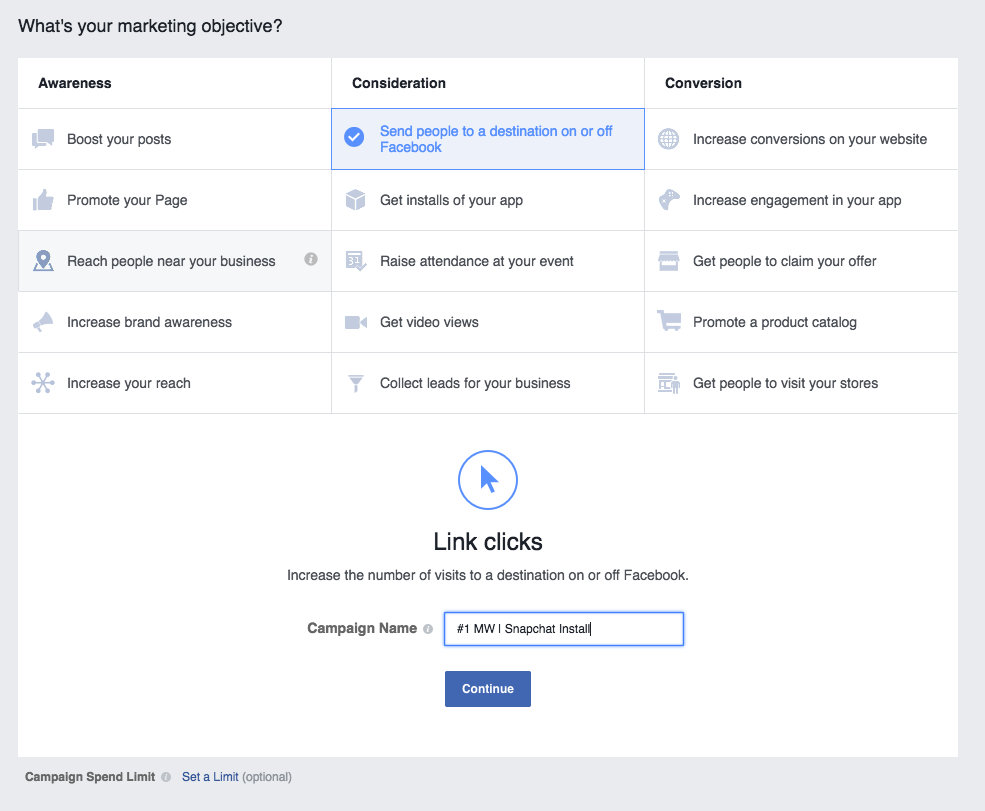The height and width of the screenshot is (811, 985).
Task: Select Raise attendance at your event objective
Action: click(488, 261)
